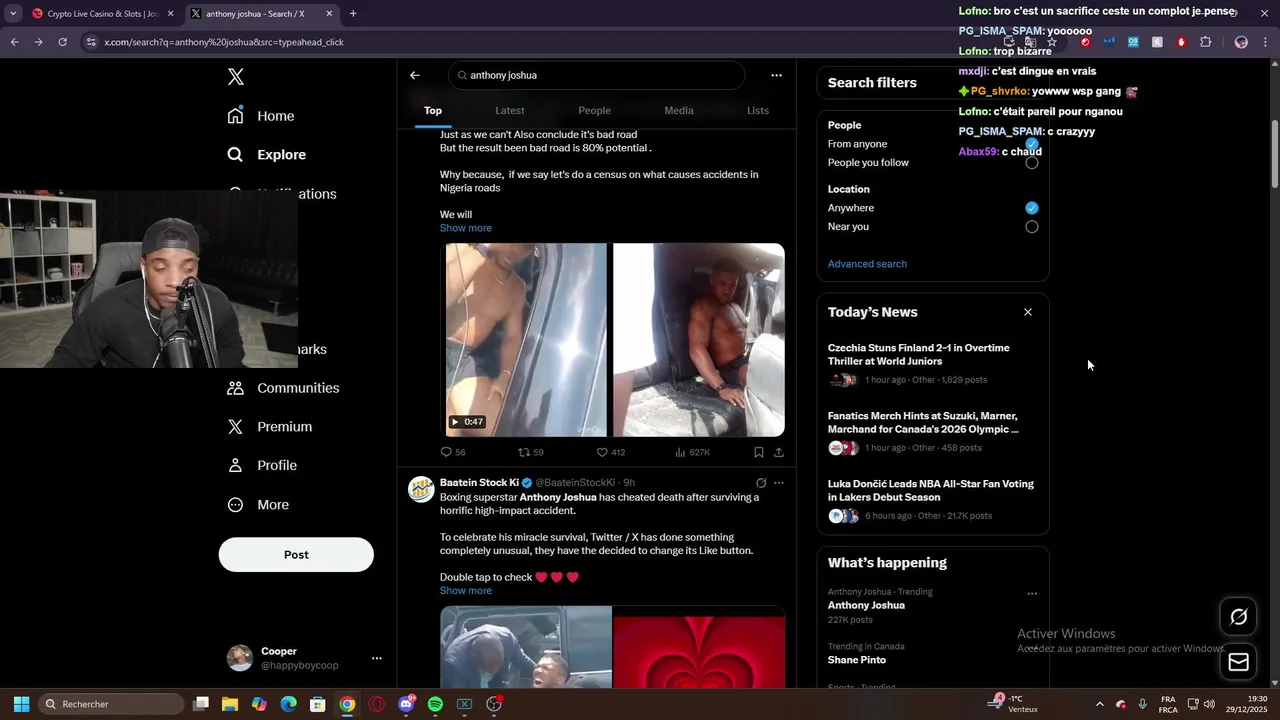Click the Post button
The width and height of the screenshot is (1280, 720).
coord(296,555)
